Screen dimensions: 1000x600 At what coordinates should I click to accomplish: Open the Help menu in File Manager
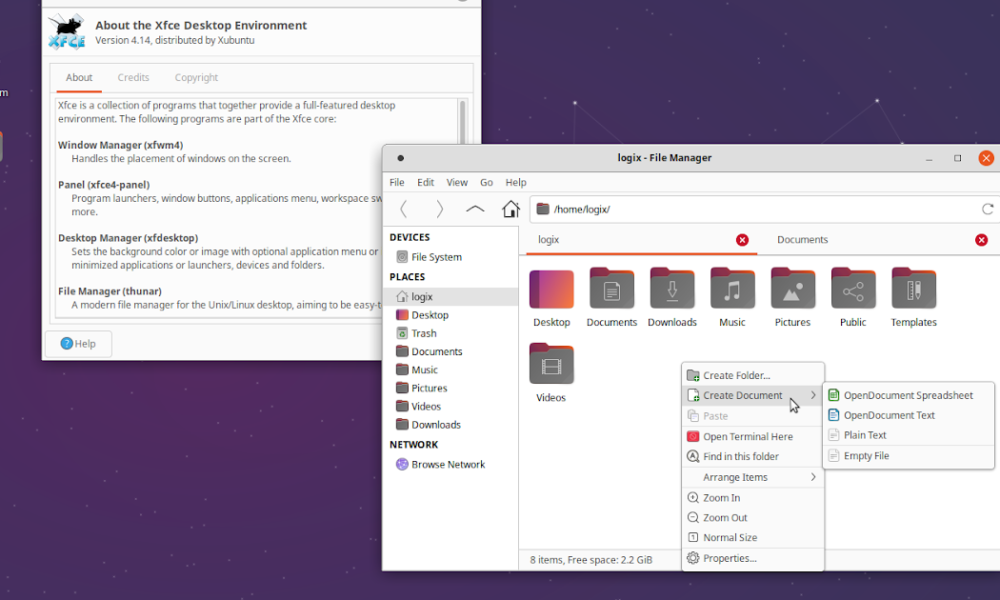coord(516,182)
